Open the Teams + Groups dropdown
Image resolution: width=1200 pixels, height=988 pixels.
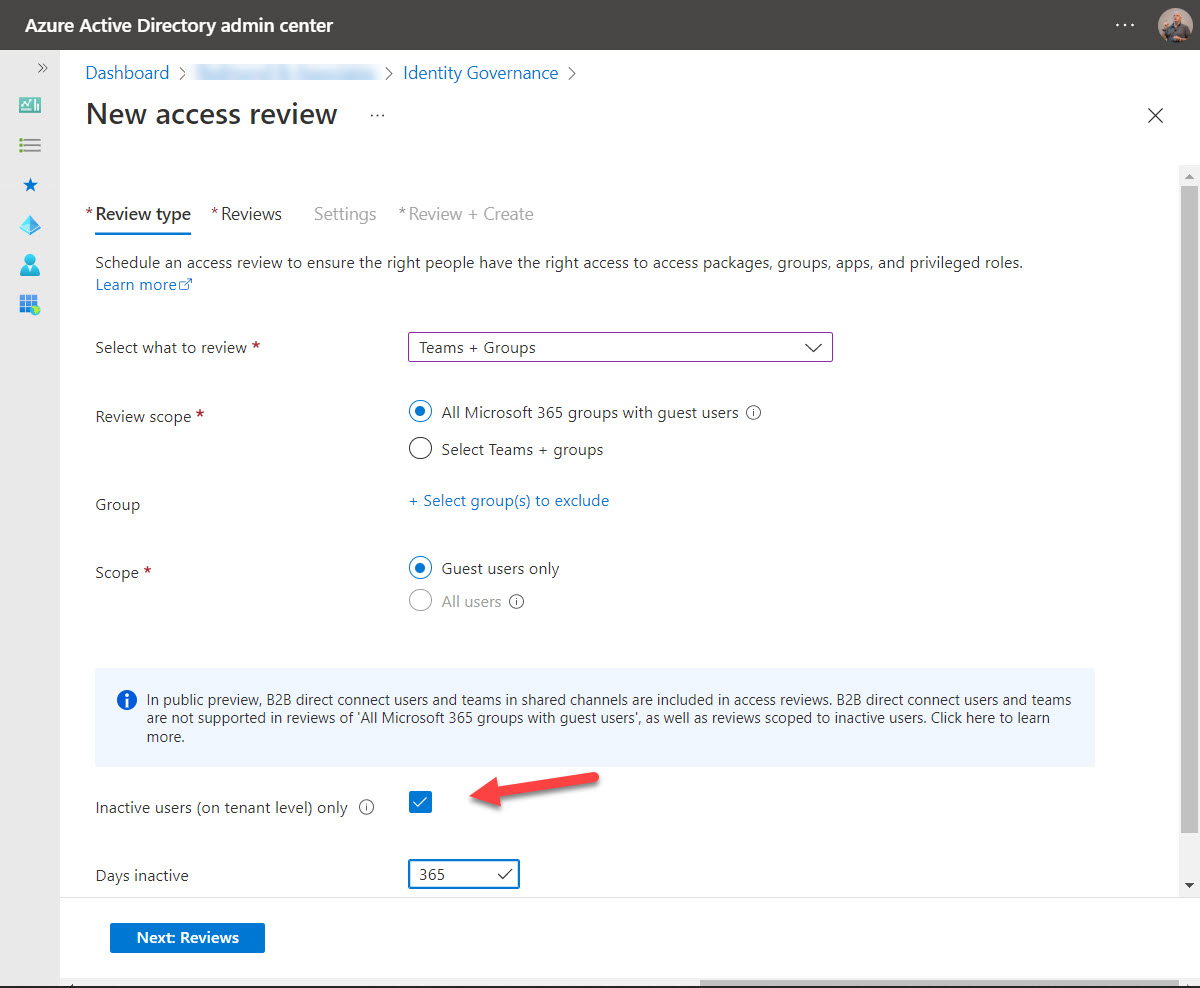coord(620,347)
